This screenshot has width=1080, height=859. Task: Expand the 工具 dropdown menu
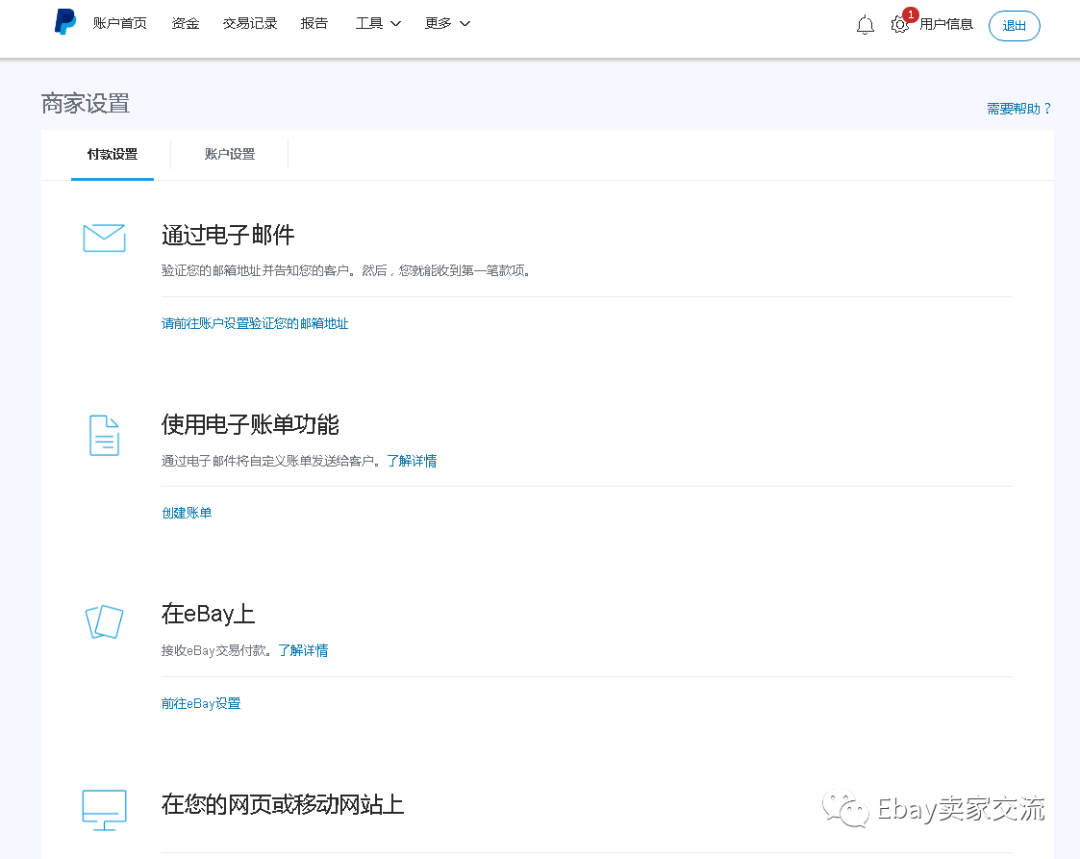click(378, 23)
